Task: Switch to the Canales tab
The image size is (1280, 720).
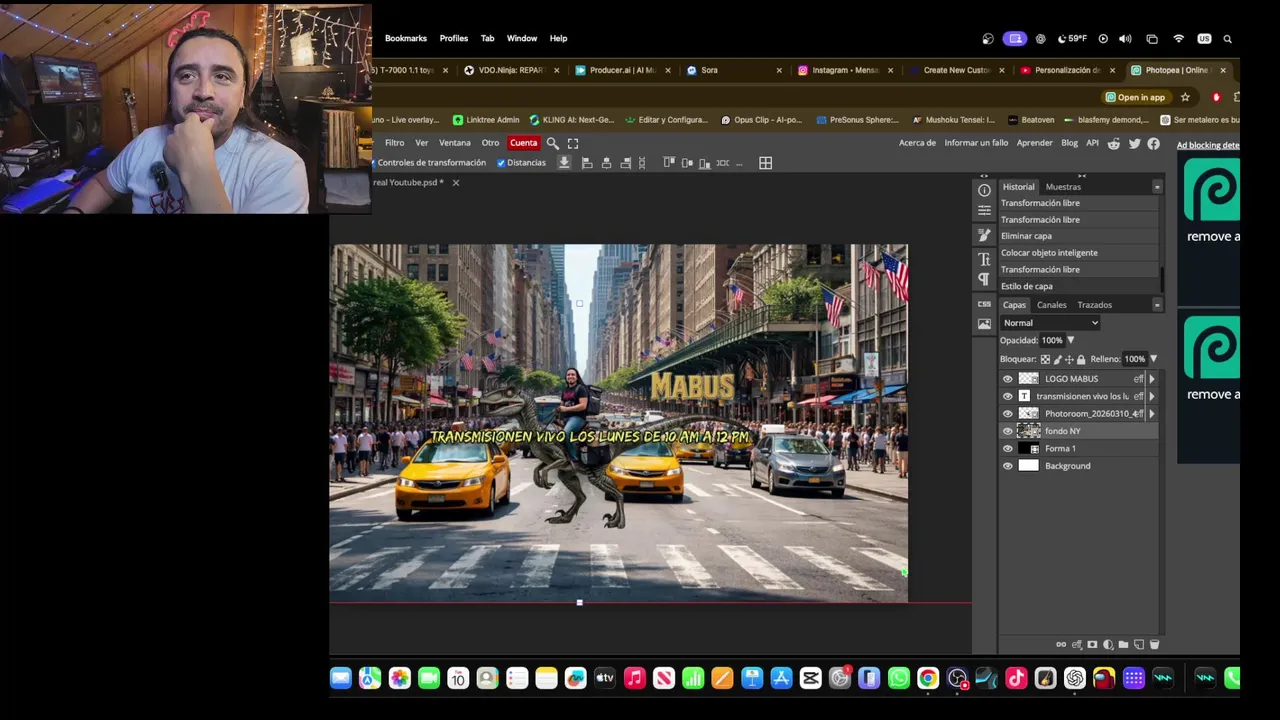Action: pos(1051,305)
